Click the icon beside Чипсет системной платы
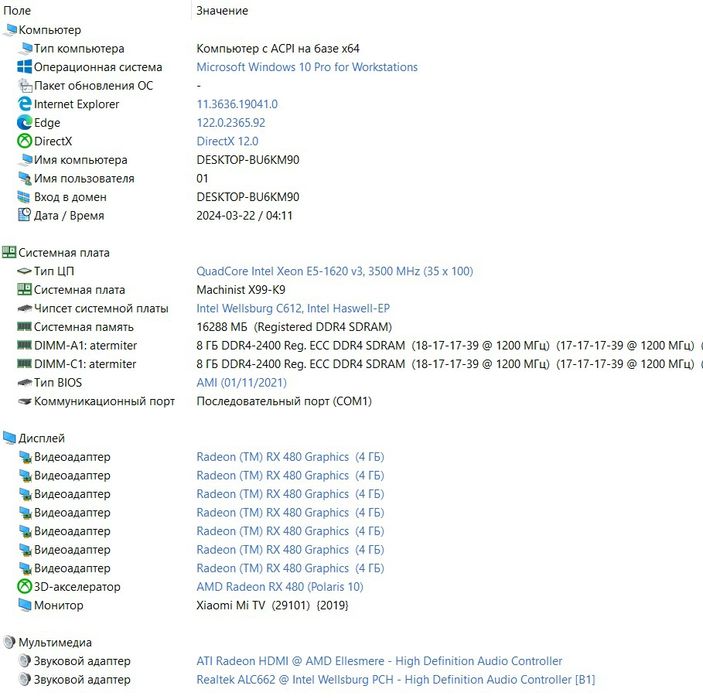Screen dimensions: 703x699 point(24,308)
